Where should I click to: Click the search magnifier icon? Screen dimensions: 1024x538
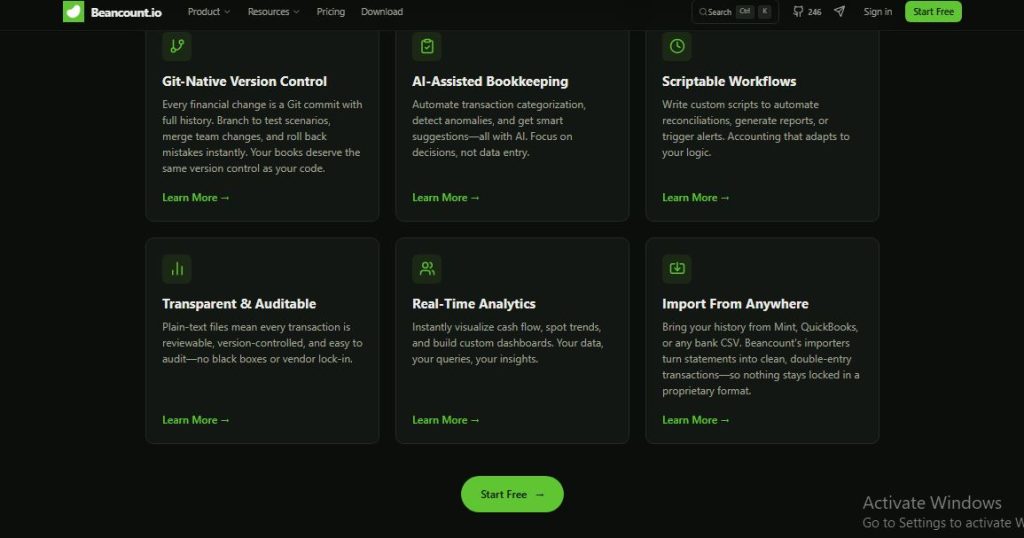pyautogui.click(x=703, y=12)
